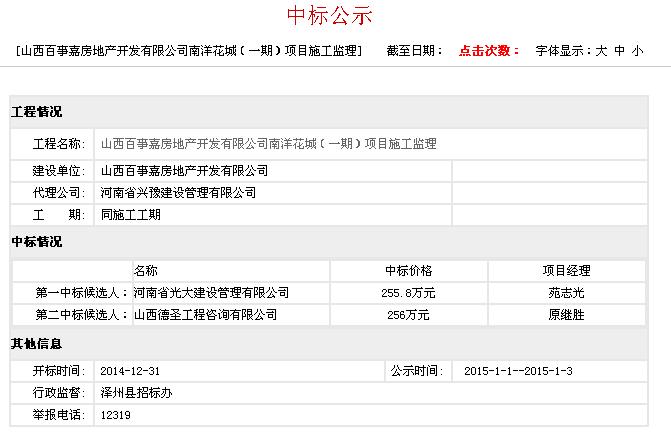The image size is (671, 436).
Task: Click the 中标价格 column header
Action: click(409, 271)
